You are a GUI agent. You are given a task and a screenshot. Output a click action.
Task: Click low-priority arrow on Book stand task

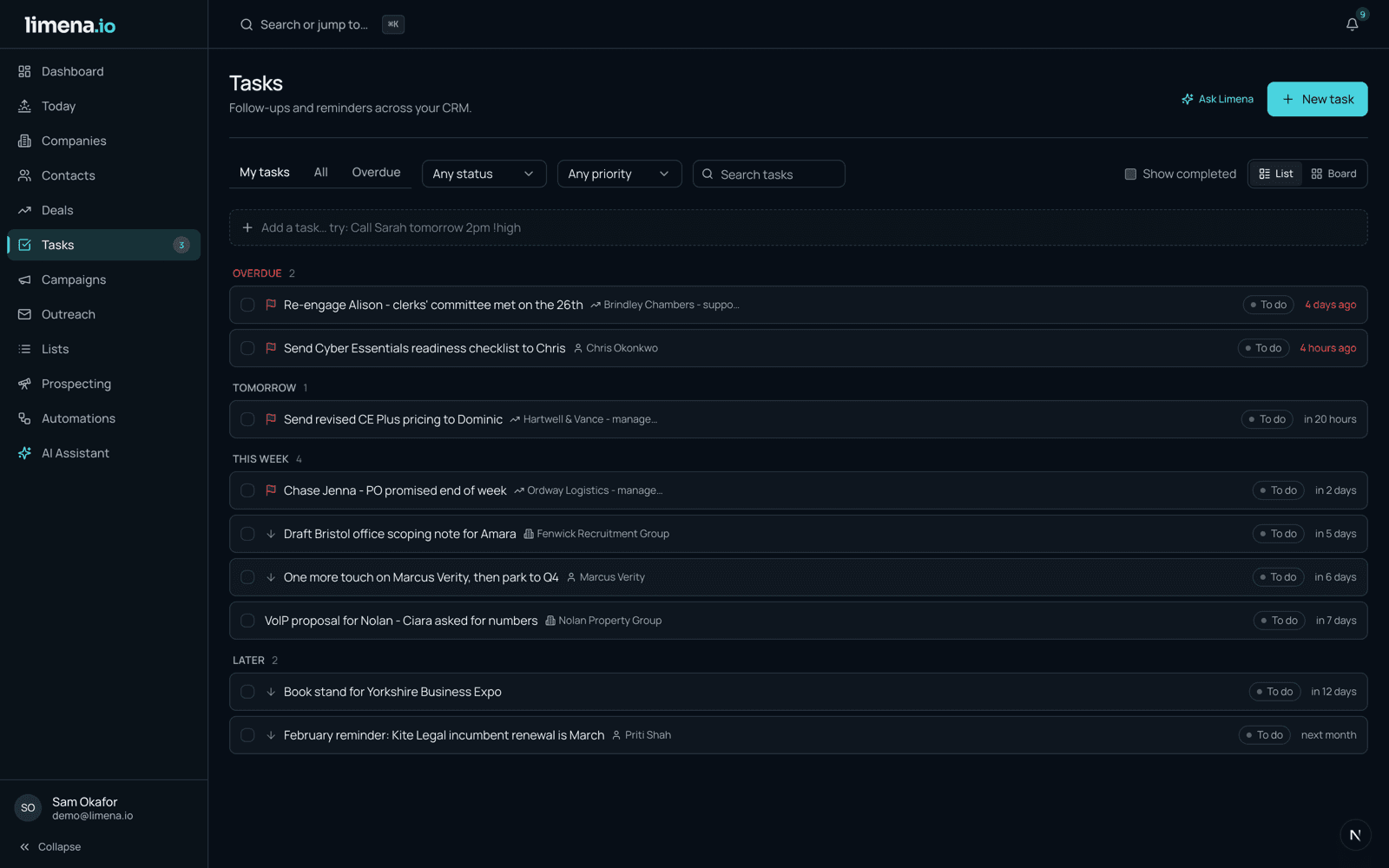tap(271, 692)
